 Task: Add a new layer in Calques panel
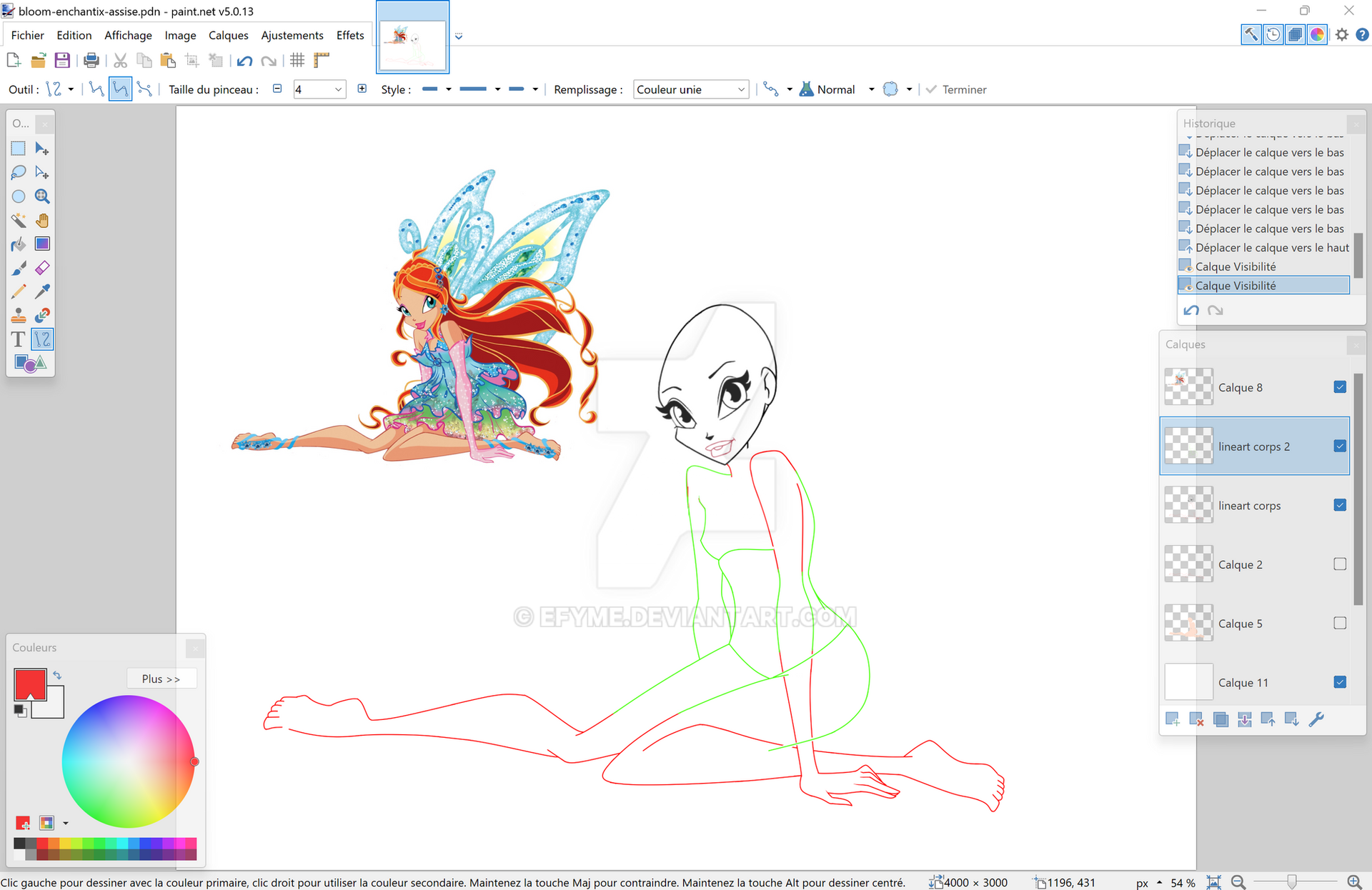1173,719
